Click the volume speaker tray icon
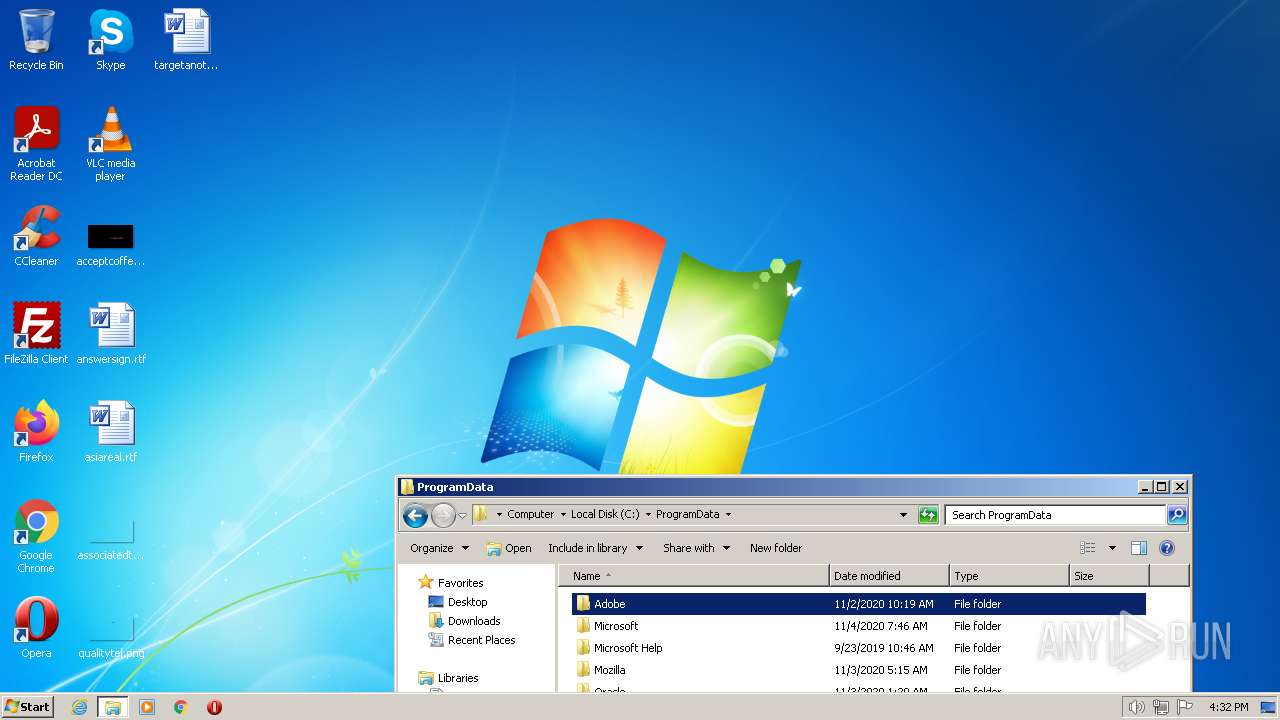This screenshot has height=720, width=1280. [x=1136, y=707]
